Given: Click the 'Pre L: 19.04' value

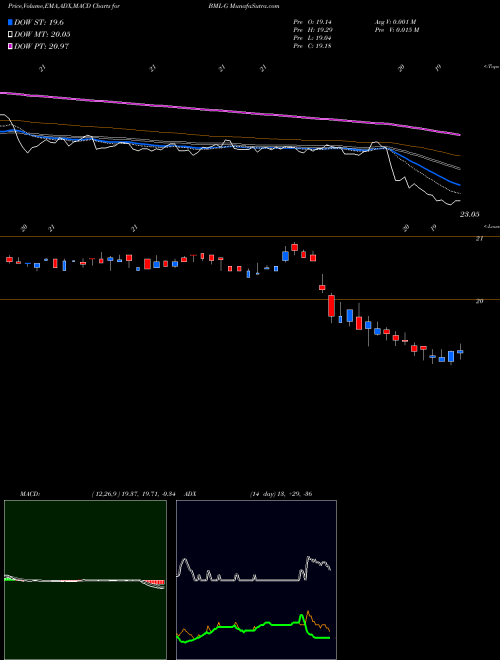Looking at the screenshot, I should [x=313, y=38].
